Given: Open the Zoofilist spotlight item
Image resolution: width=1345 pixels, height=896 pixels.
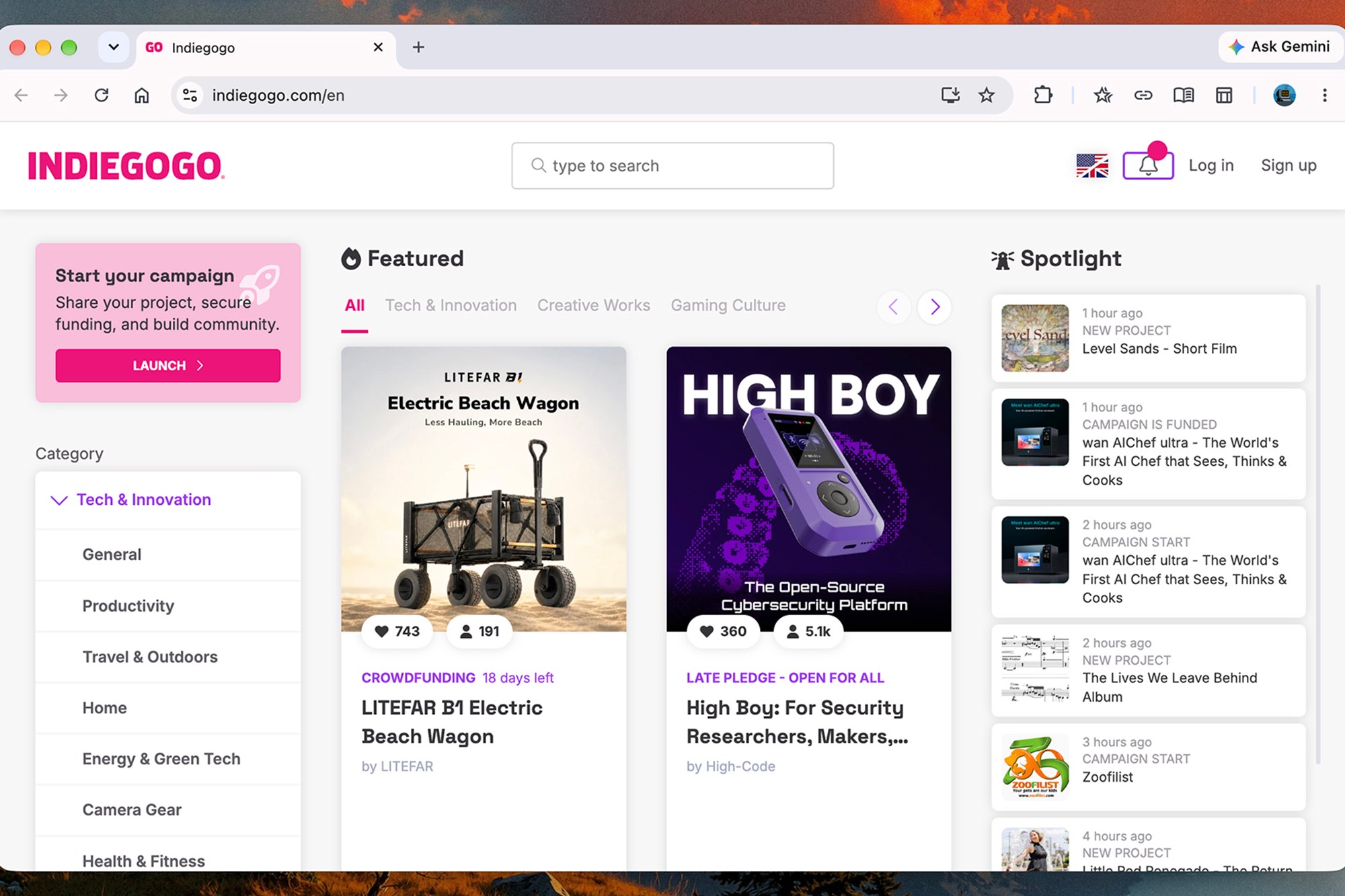Looking at the screenshot, I should 1149,767.
